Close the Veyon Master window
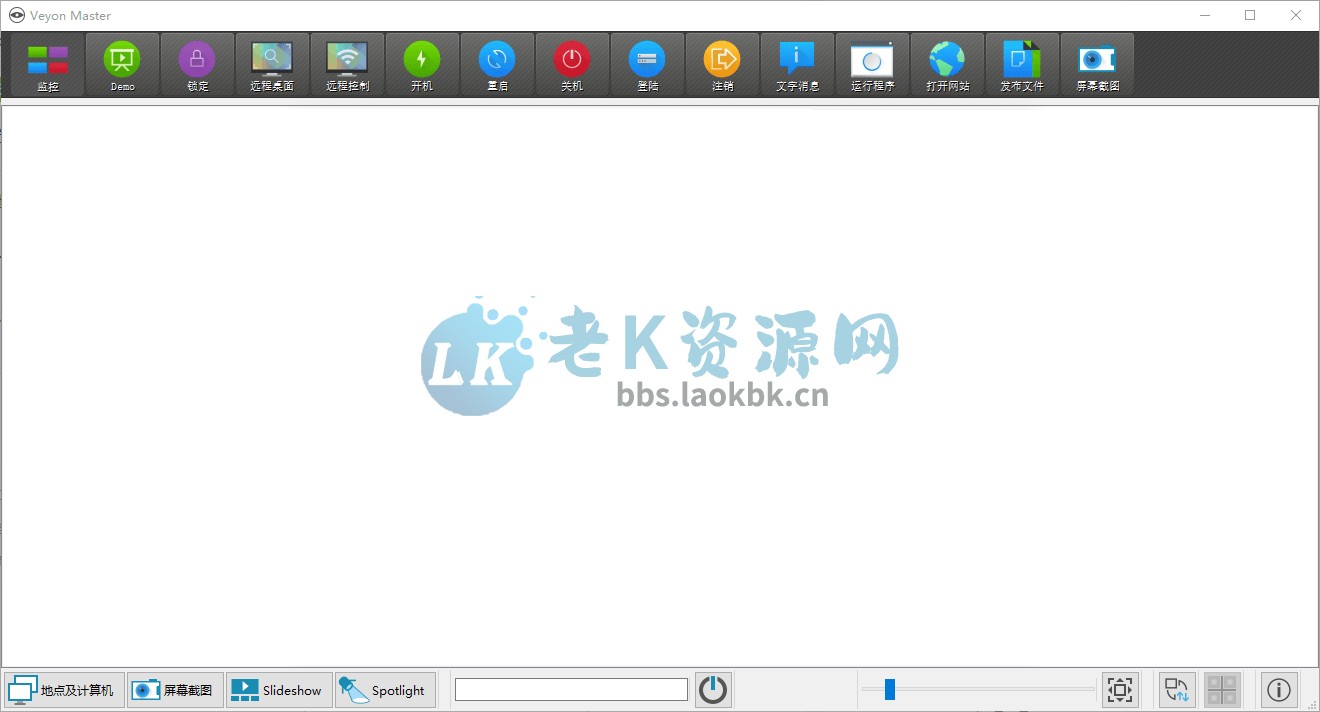 [1296, 15]
